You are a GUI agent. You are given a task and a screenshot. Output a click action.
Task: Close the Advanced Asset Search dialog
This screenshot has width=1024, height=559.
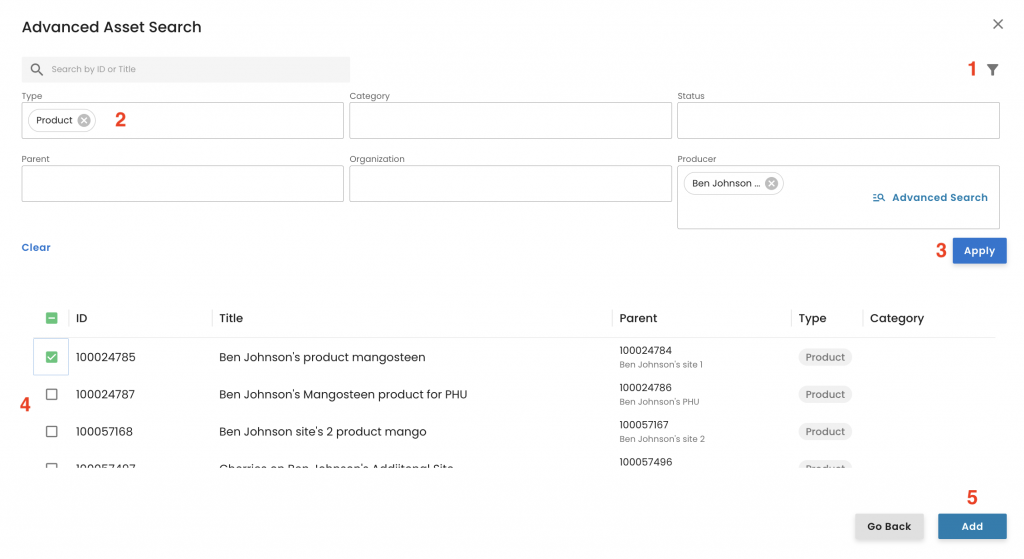[x=997, y=24]
